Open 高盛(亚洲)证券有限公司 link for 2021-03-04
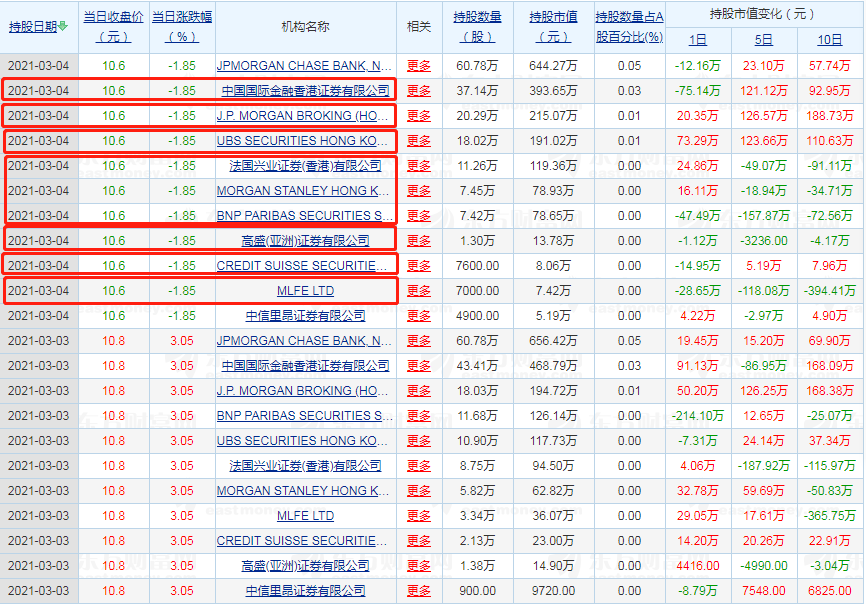 (305, 241)
